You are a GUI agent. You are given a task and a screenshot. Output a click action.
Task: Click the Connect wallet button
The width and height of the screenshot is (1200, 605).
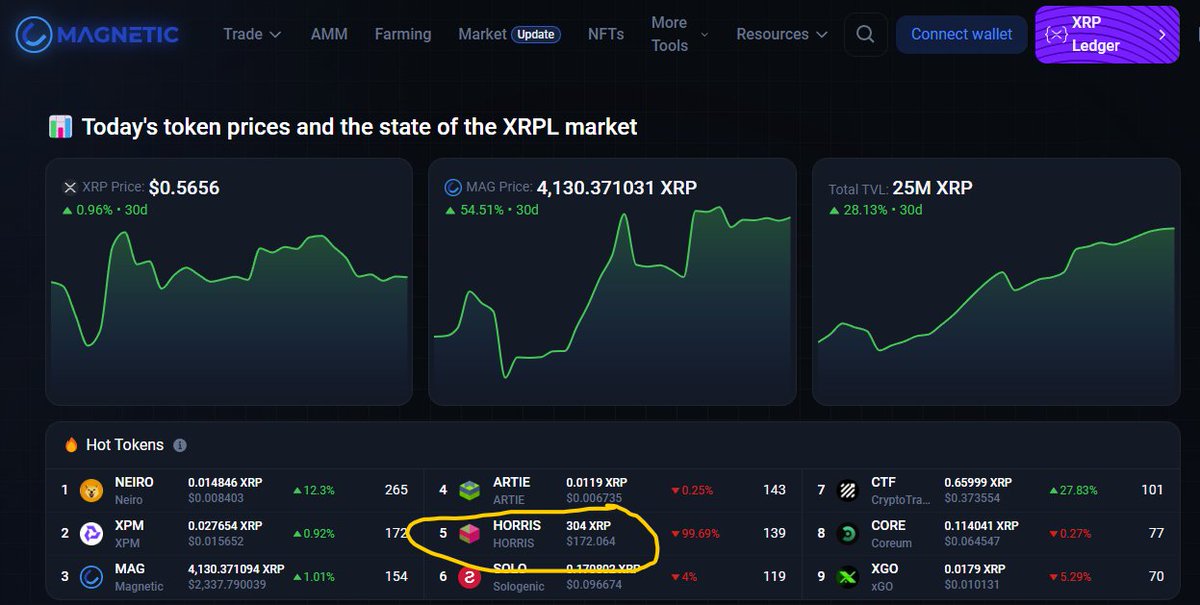click(x=961, y=34)
